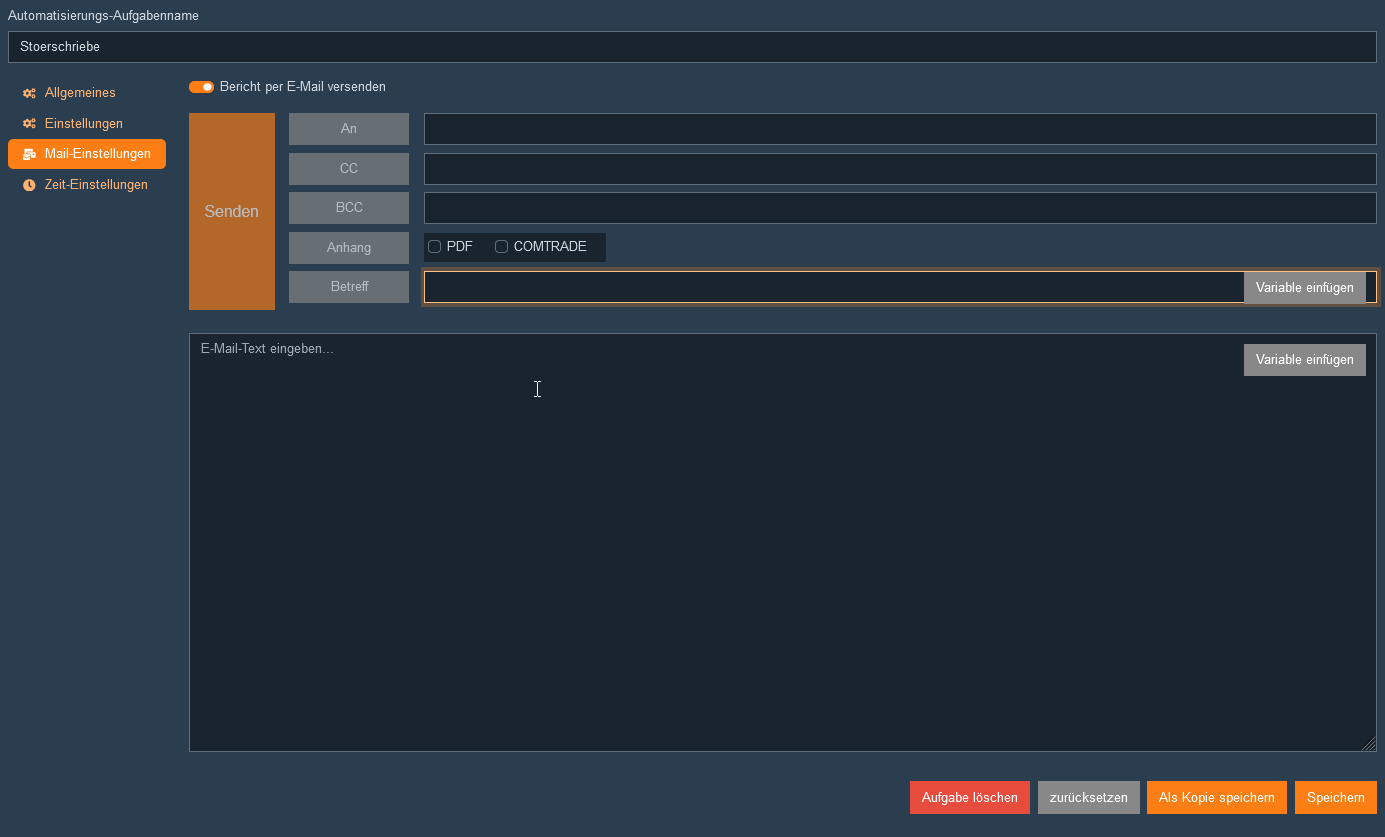
Task: Disable the Bericht per E-Mail versenden toggle
Action: click(x=201, y=87)
